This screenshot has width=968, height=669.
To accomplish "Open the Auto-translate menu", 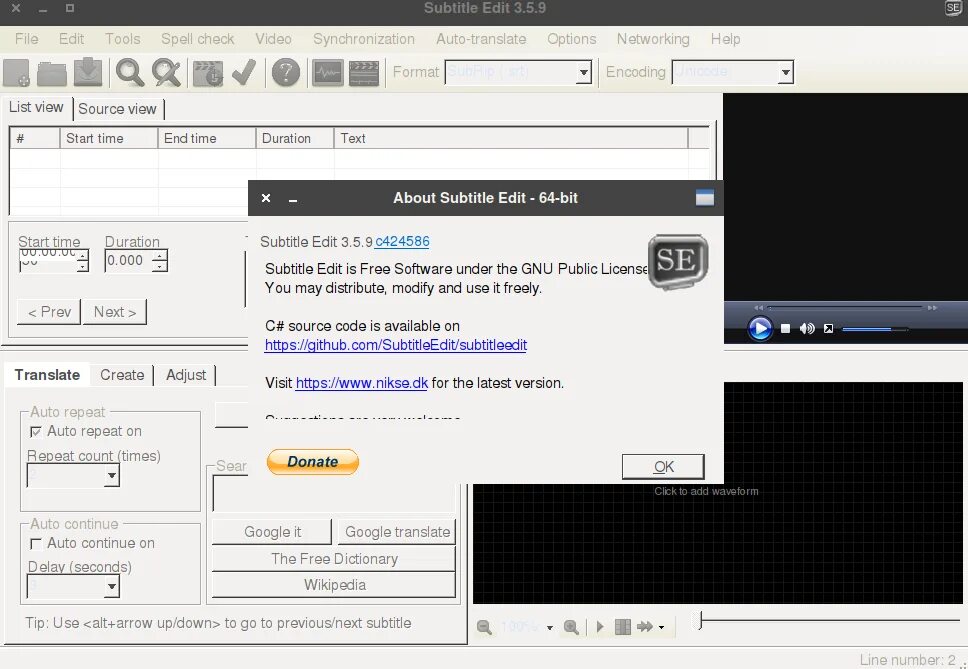I will point(481,39).
